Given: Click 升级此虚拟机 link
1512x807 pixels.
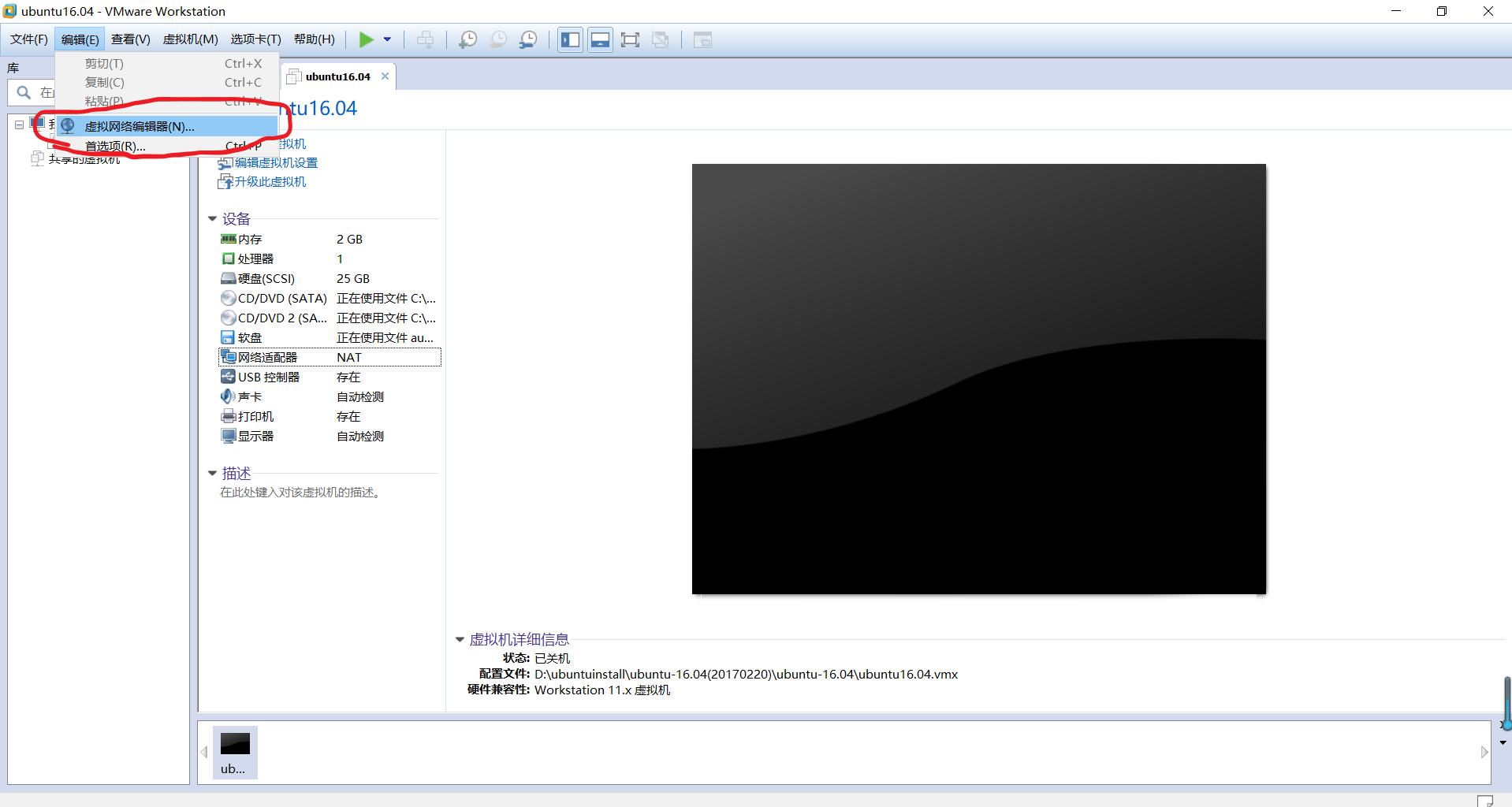Looking at the screenshot, I should [x=270, y=181].
